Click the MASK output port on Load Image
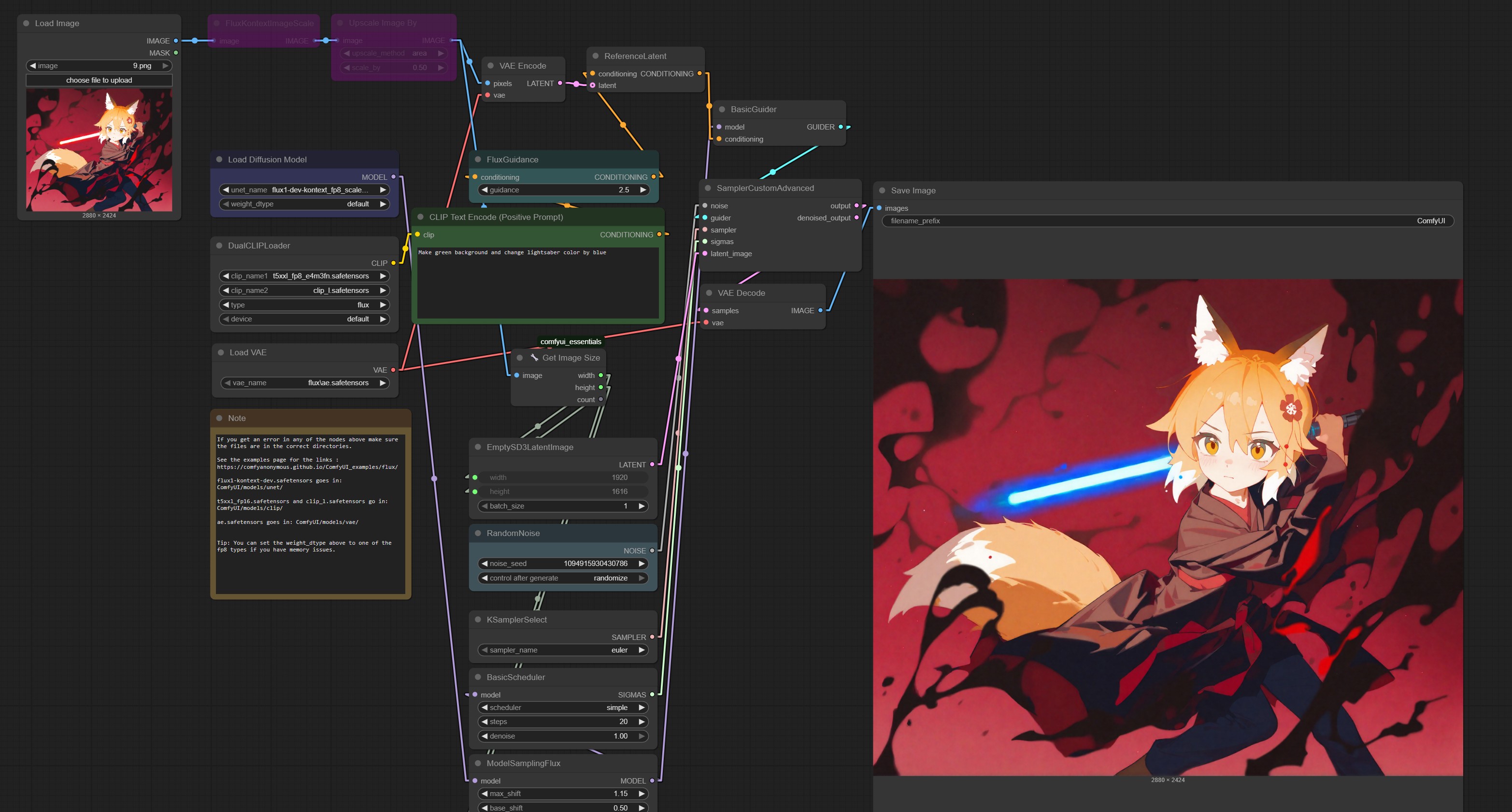The image size is (1512, 812). pos(175,53)
